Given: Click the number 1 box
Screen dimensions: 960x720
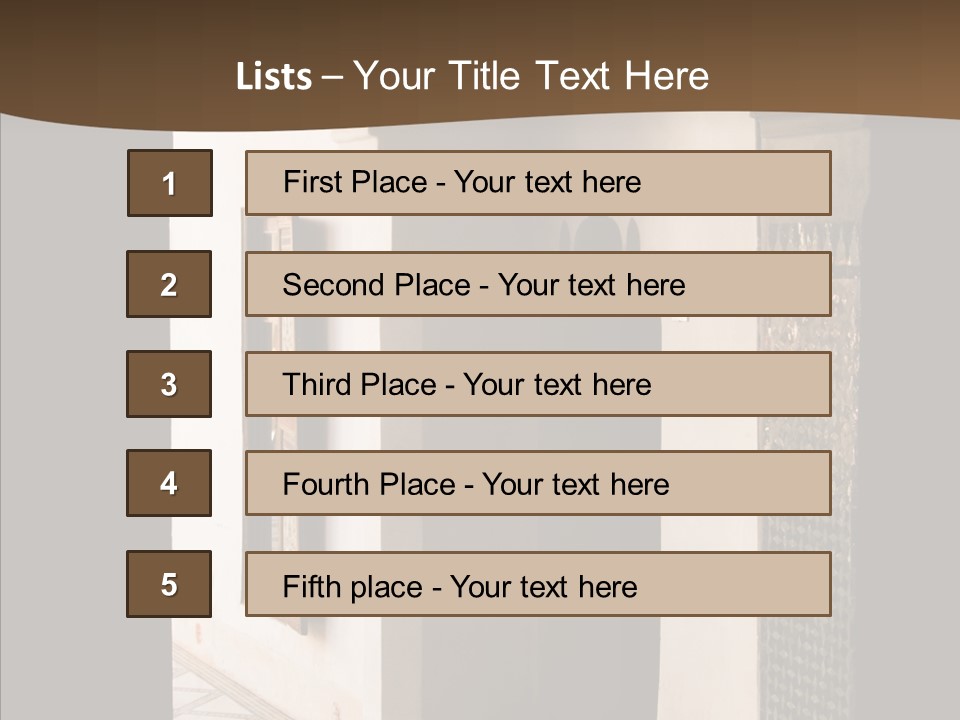Looking at the screenshot, I should [169, 183].
